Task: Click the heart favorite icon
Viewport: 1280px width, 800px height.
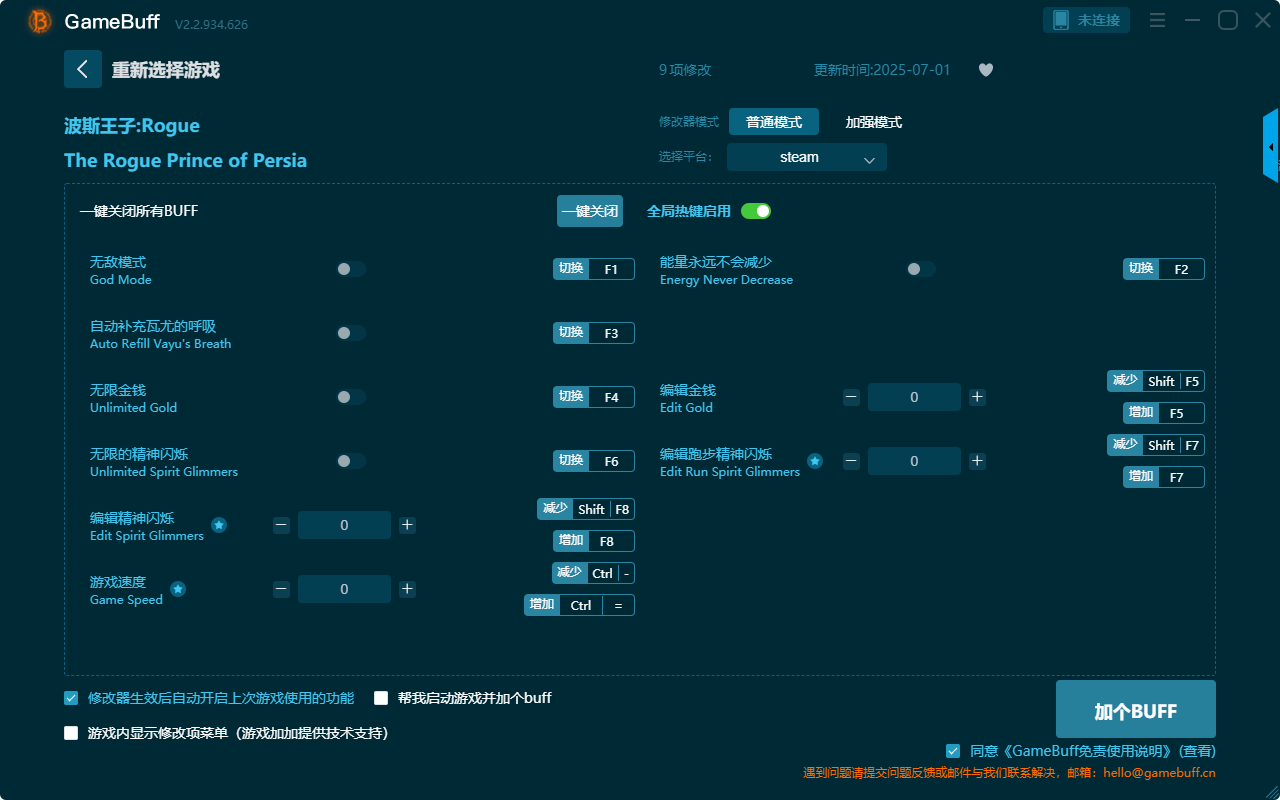Action: [x=986, y=70]
